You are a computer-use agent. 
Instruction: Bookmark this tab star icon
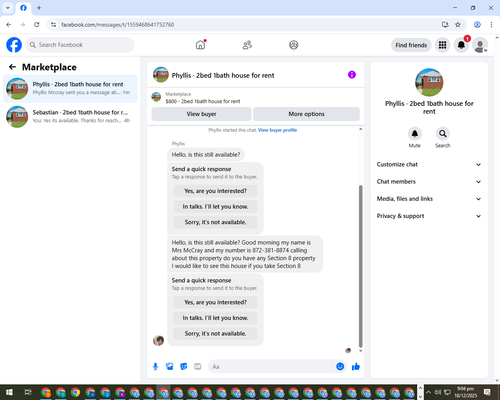[458, 25]
